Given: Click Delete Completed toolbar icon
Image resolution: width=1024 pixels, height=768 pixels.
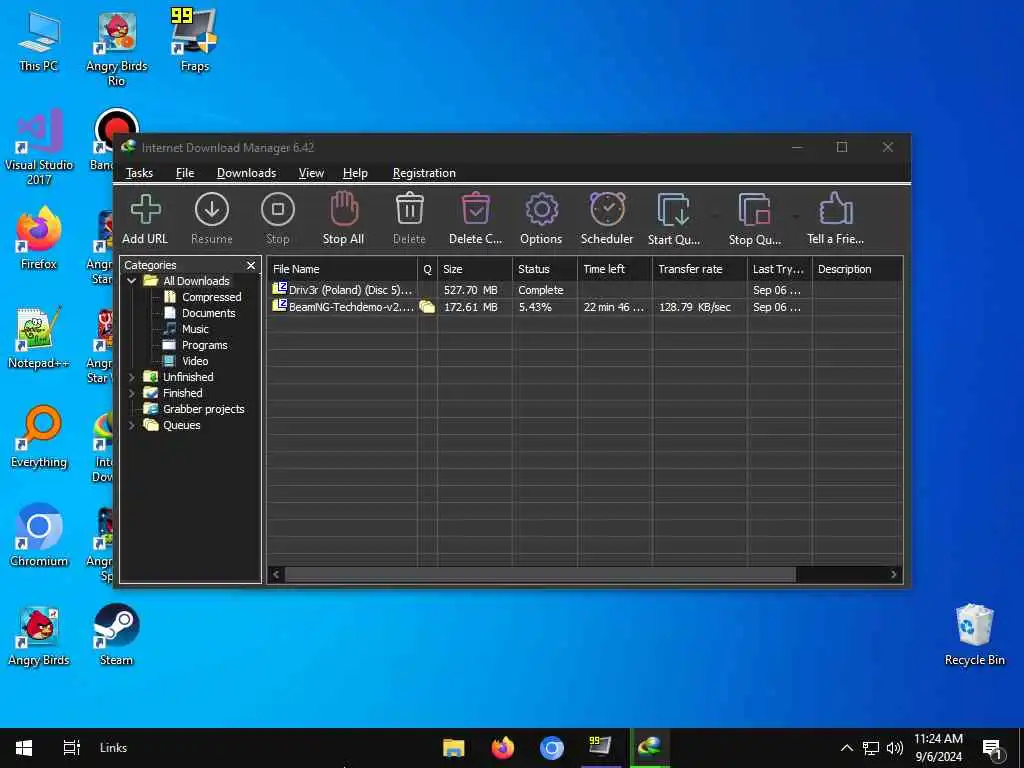Looking at the screenshot, I should 475,218.
